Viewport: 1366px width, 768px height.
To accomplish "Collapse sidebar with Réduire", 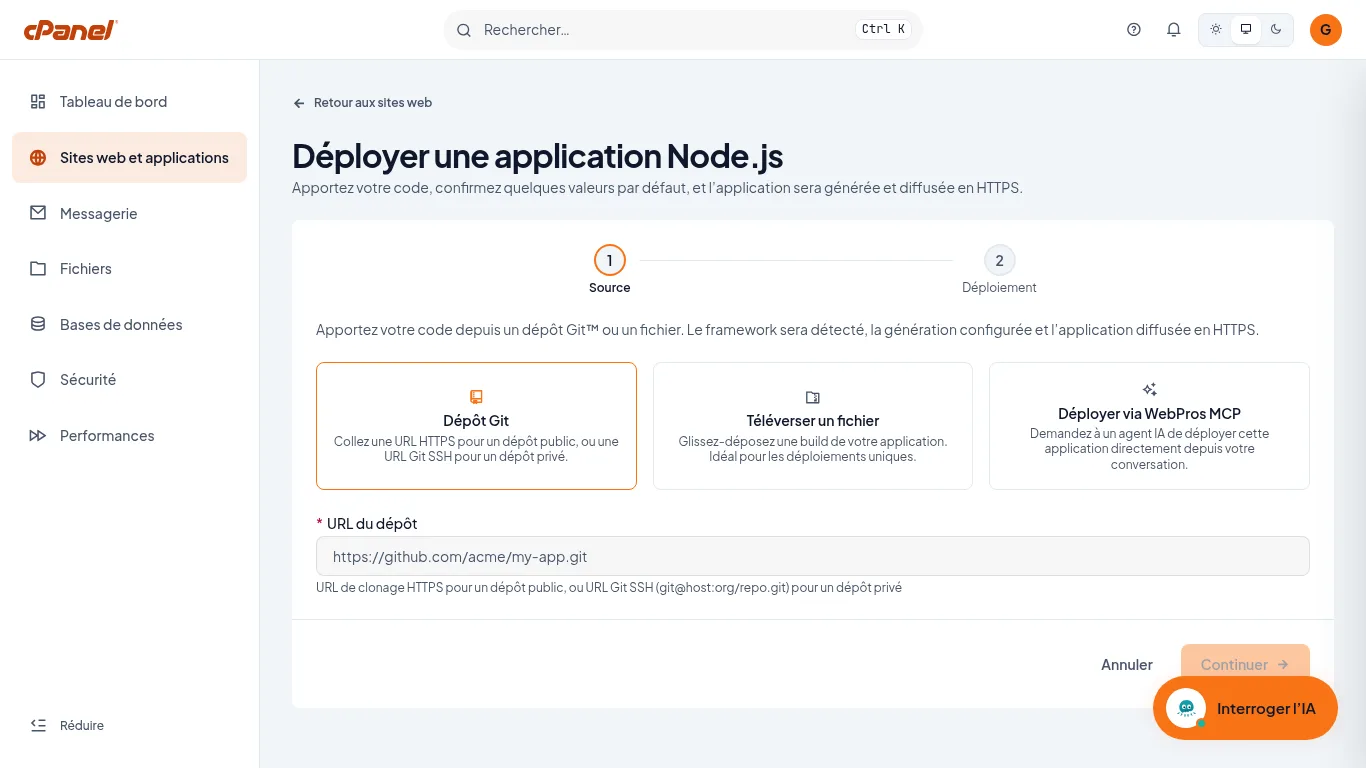I will click(67, 726).
